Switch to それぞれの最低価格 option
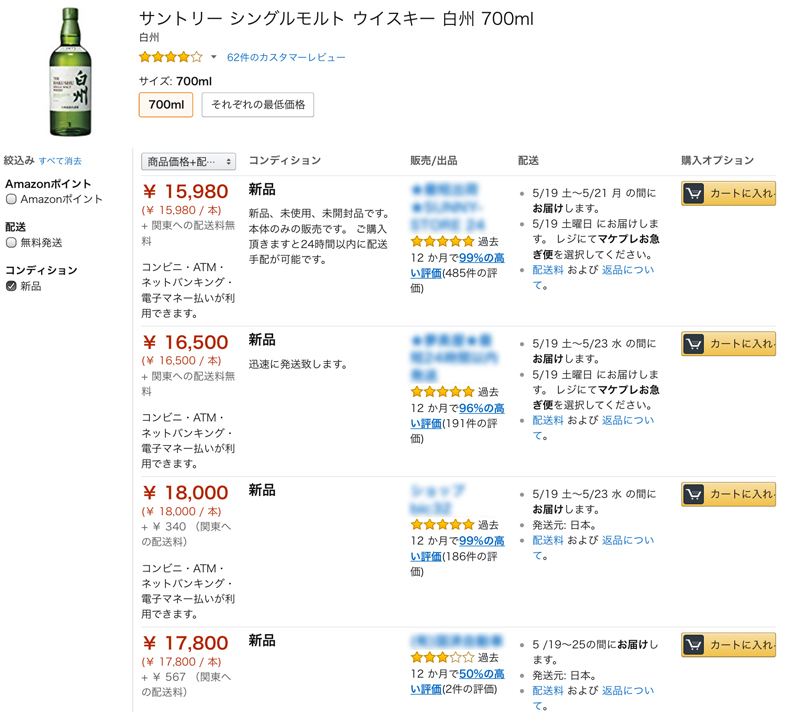 point(258,104)
